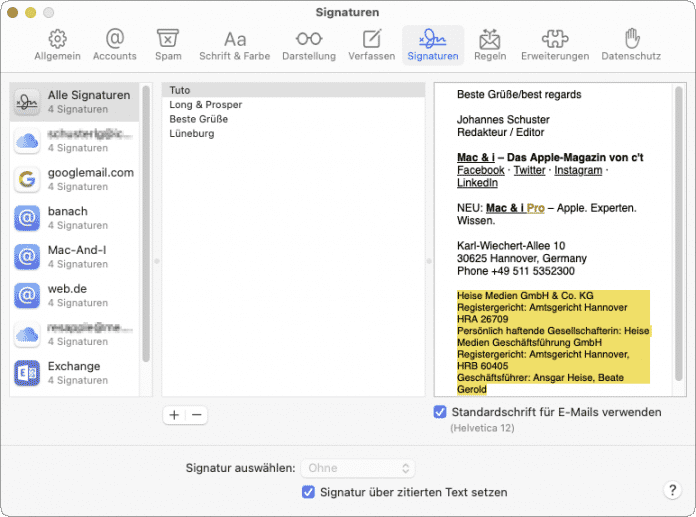This screenshot has height=517, width=696.
Task: Open Schrift & Farbe Aa icon
Action: (235, 39)
